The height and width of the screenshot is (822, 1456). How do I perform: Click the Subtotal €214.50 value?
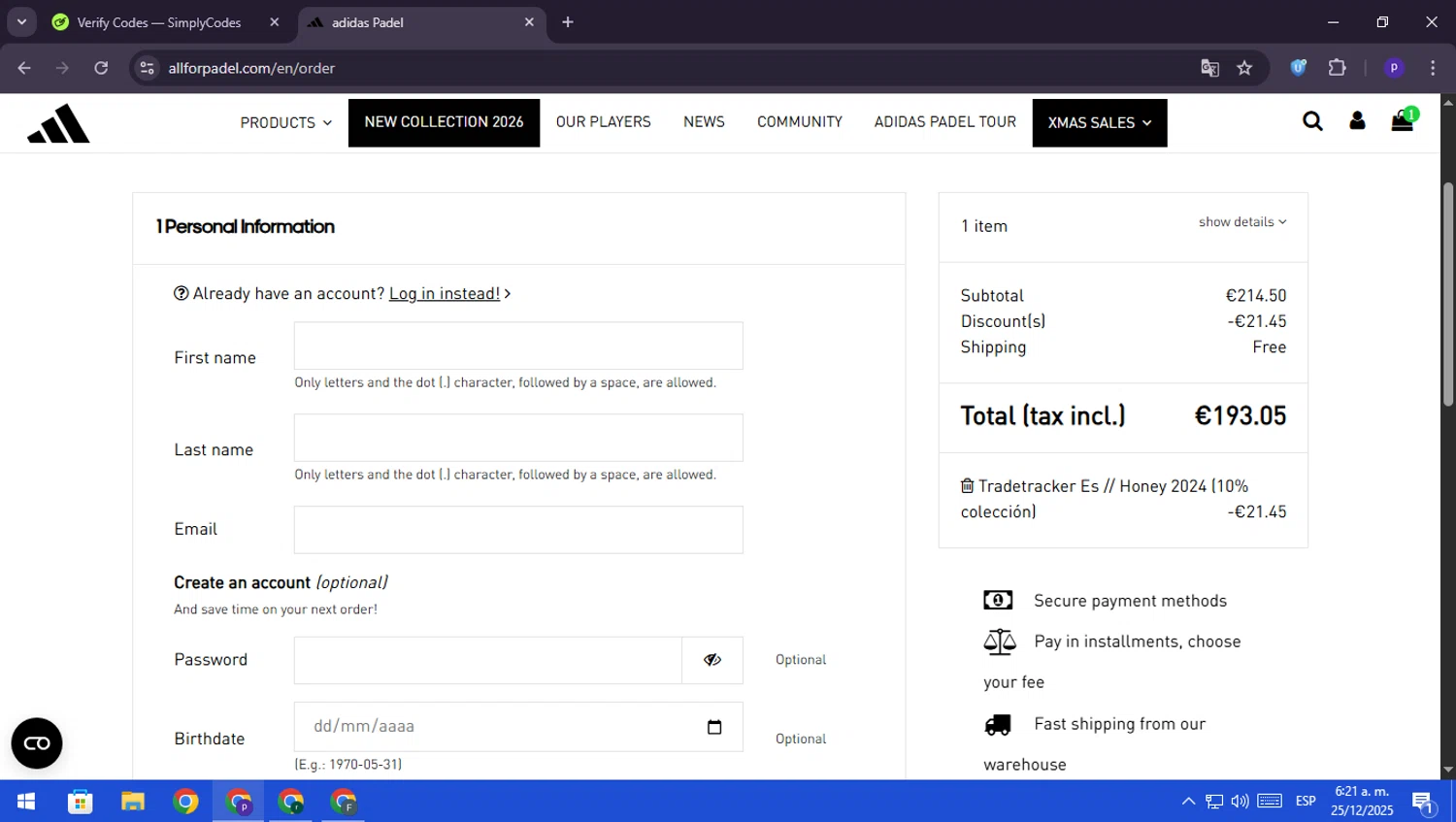(x=1256, y=296)
